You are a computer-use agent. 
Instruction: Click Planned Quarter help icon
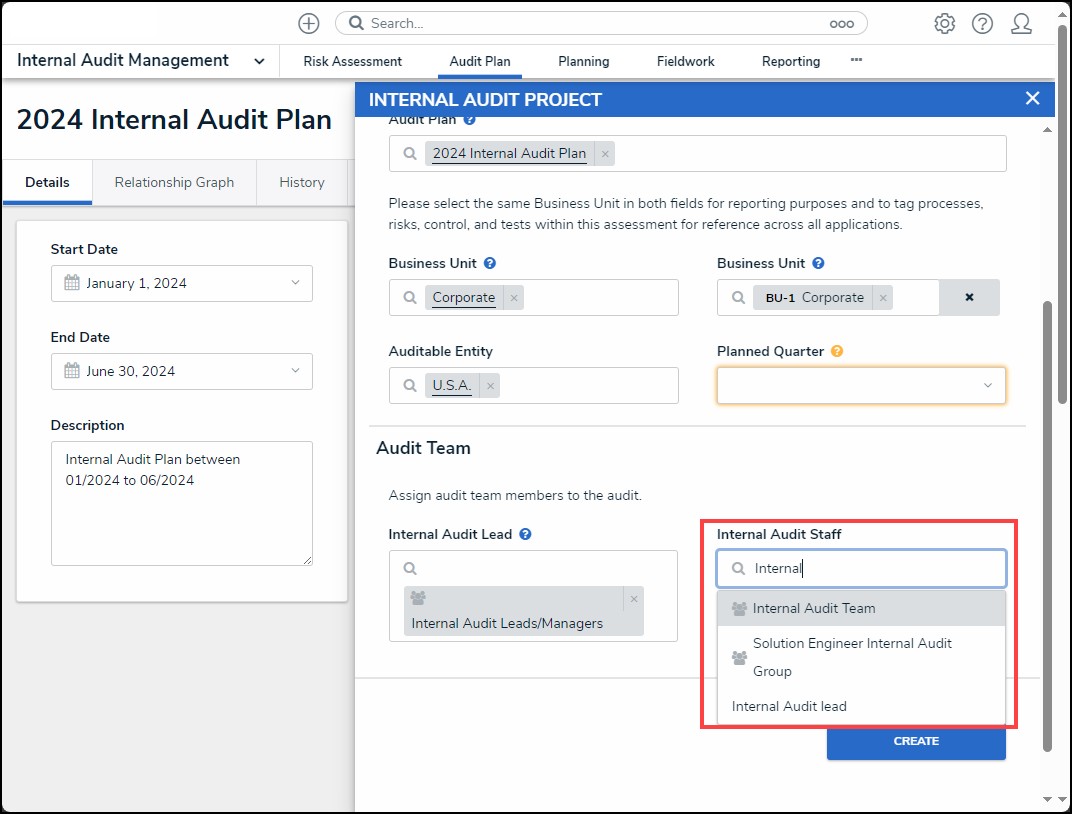click(x=837, y=352)
